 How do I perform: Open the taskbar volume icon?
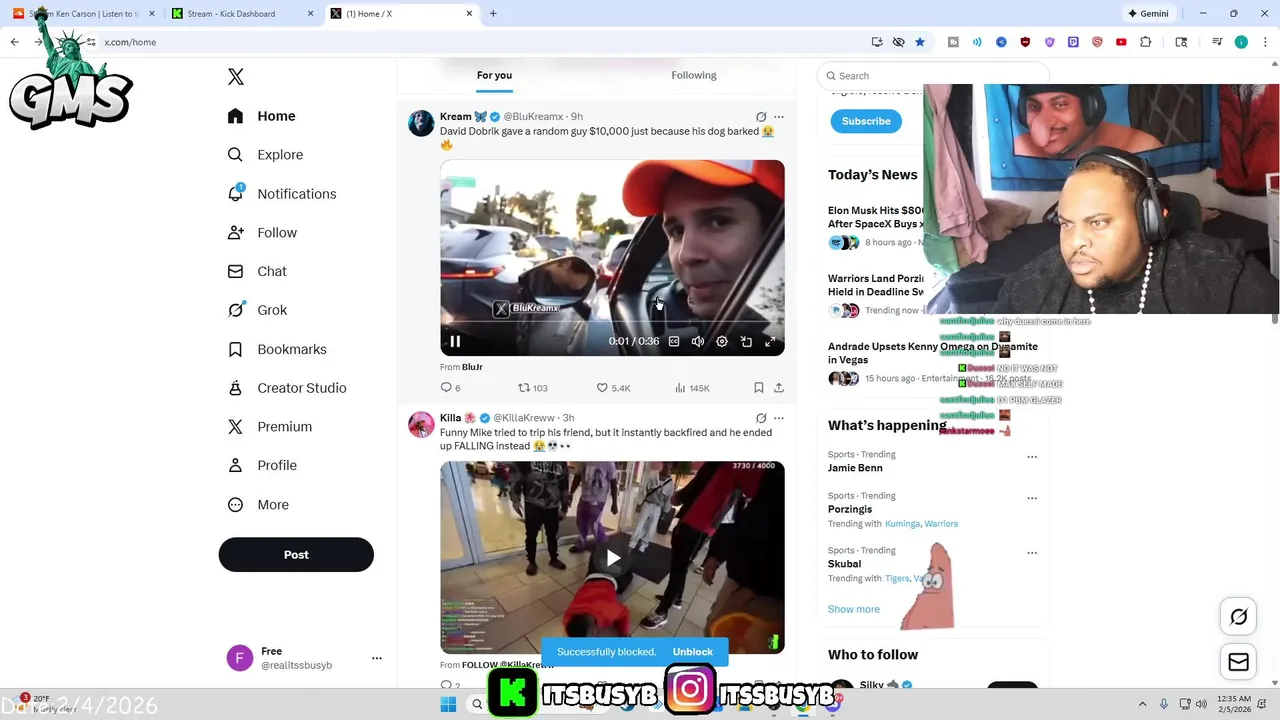(1201, 704)
